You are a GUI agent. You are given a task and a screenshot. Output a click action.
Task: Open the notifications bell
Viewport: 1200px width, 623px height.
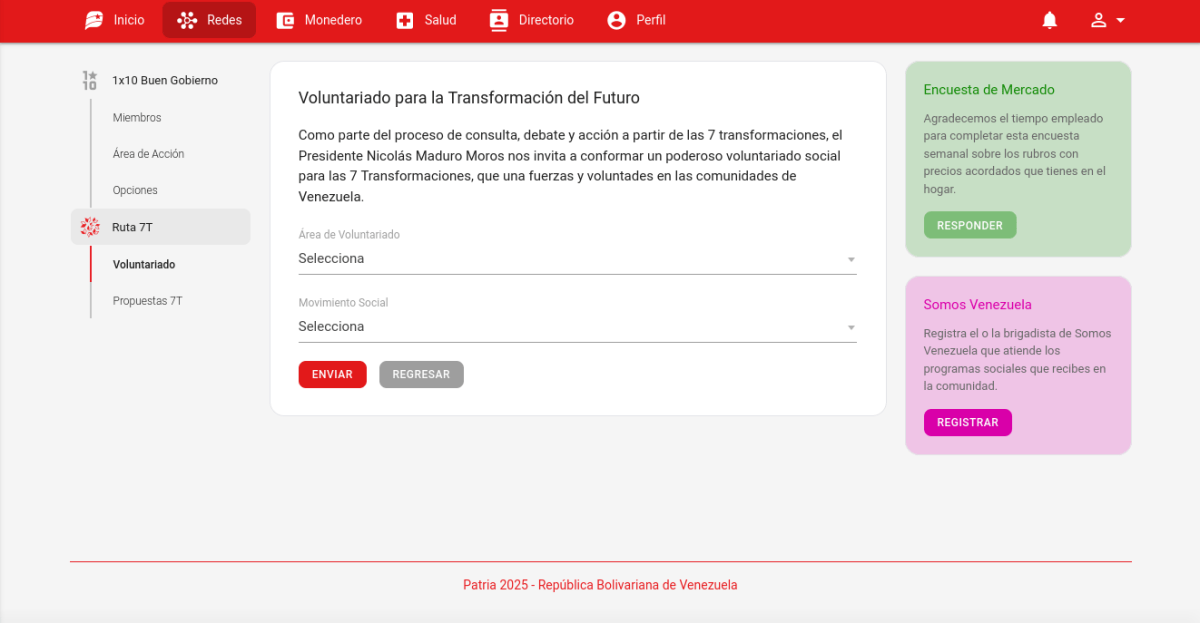(1049, 20)
